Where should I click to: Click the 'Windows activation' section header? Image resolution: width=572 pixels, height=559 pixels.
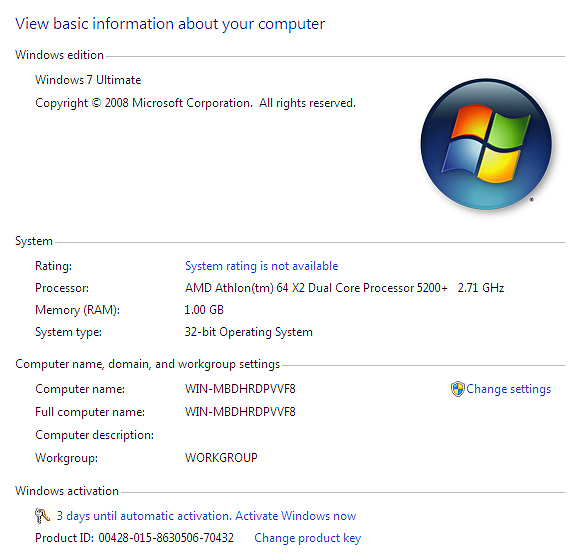pos(67,491)
